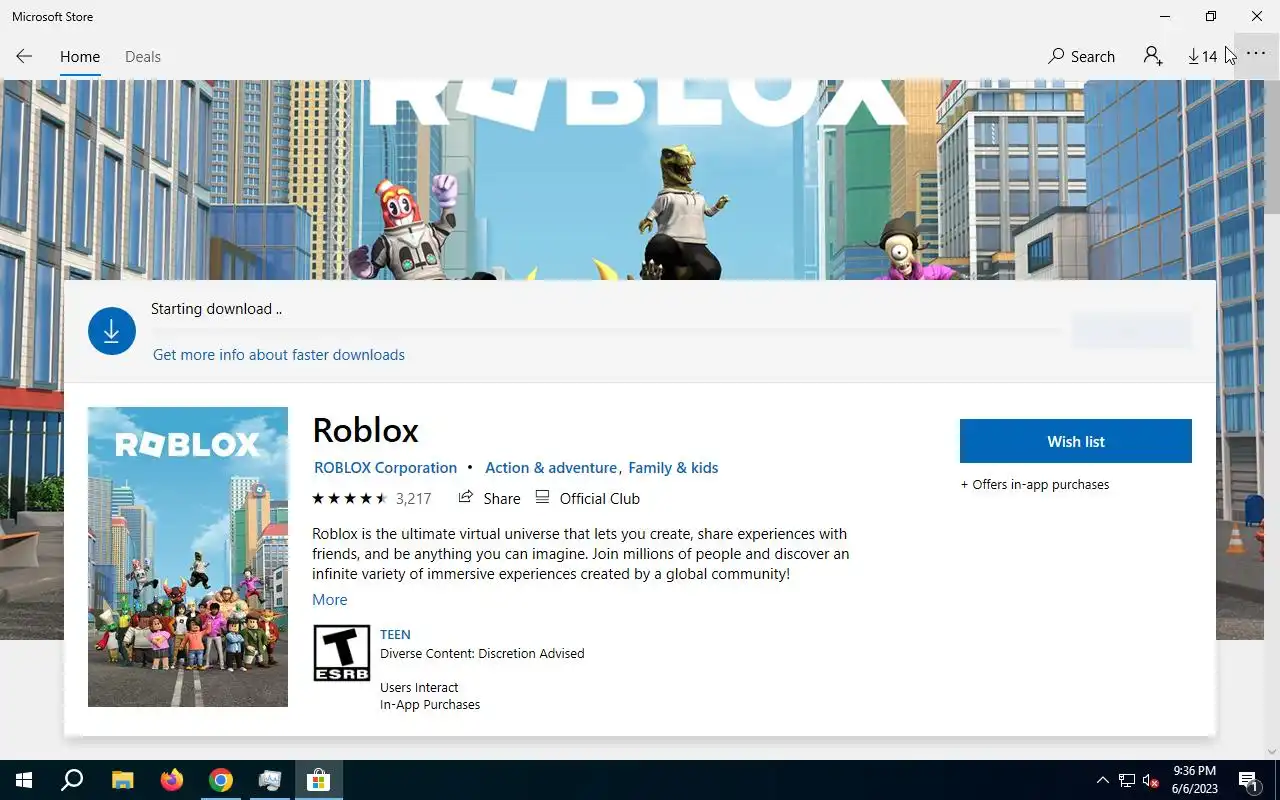The width and height of the screenshot is (1280, 800).
Task: Open the Official Club link
Action: point(588,498)
